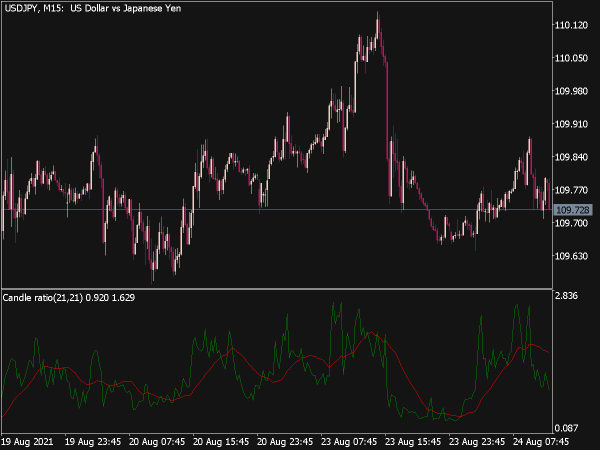The height and width of the screenshot is (450, 600).
Task: Click the 20 Aug 07:45 time label
Action: [x=157, y=441]
